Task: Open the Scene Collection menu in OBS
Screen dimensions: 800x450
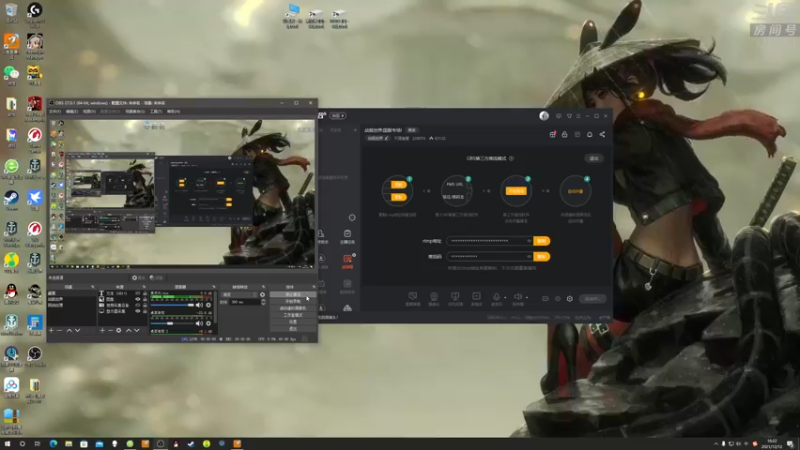Action: click(x=135, y=111)
